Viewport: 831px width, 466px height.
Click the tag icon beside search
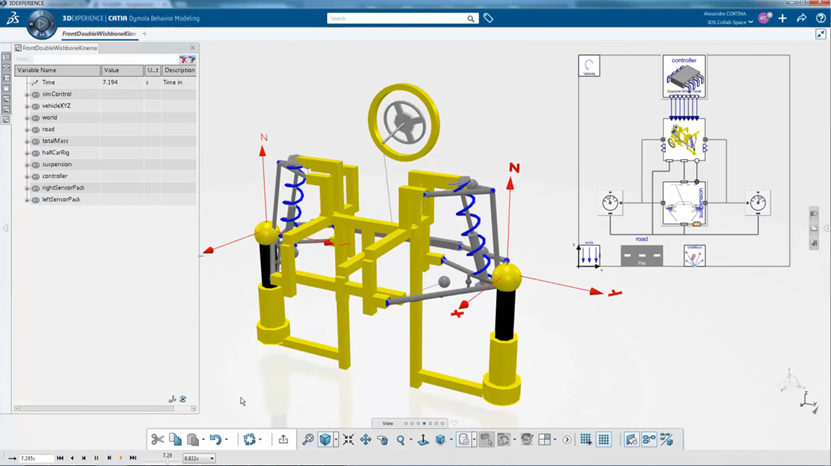click(x=488, y=19)
